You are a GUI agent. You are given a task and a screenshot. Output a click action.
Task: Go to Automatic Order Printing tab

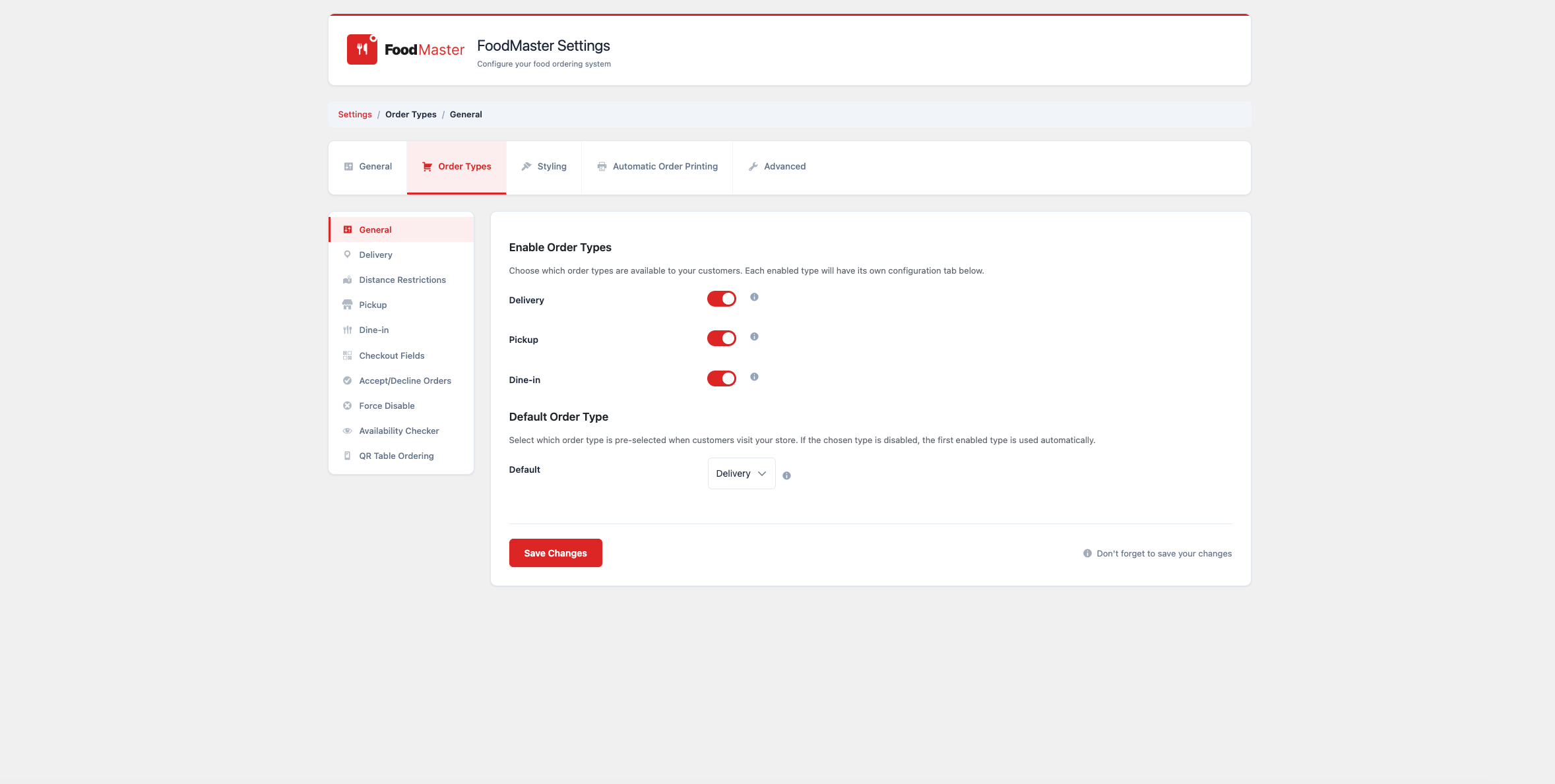[x=657, y=167]
